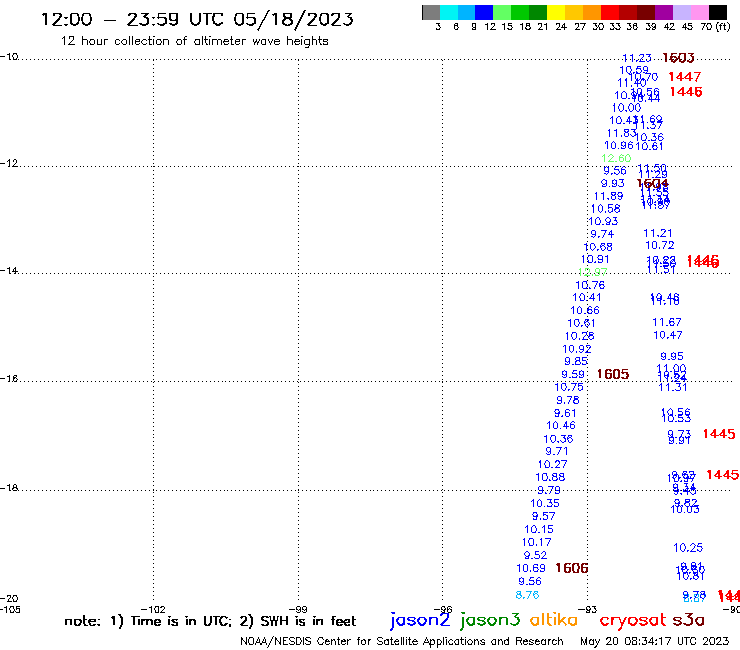Viewport: 740px width, 650px height.
Task: Click the light green 15 ft legend swatch
Action: pos(502,12)
